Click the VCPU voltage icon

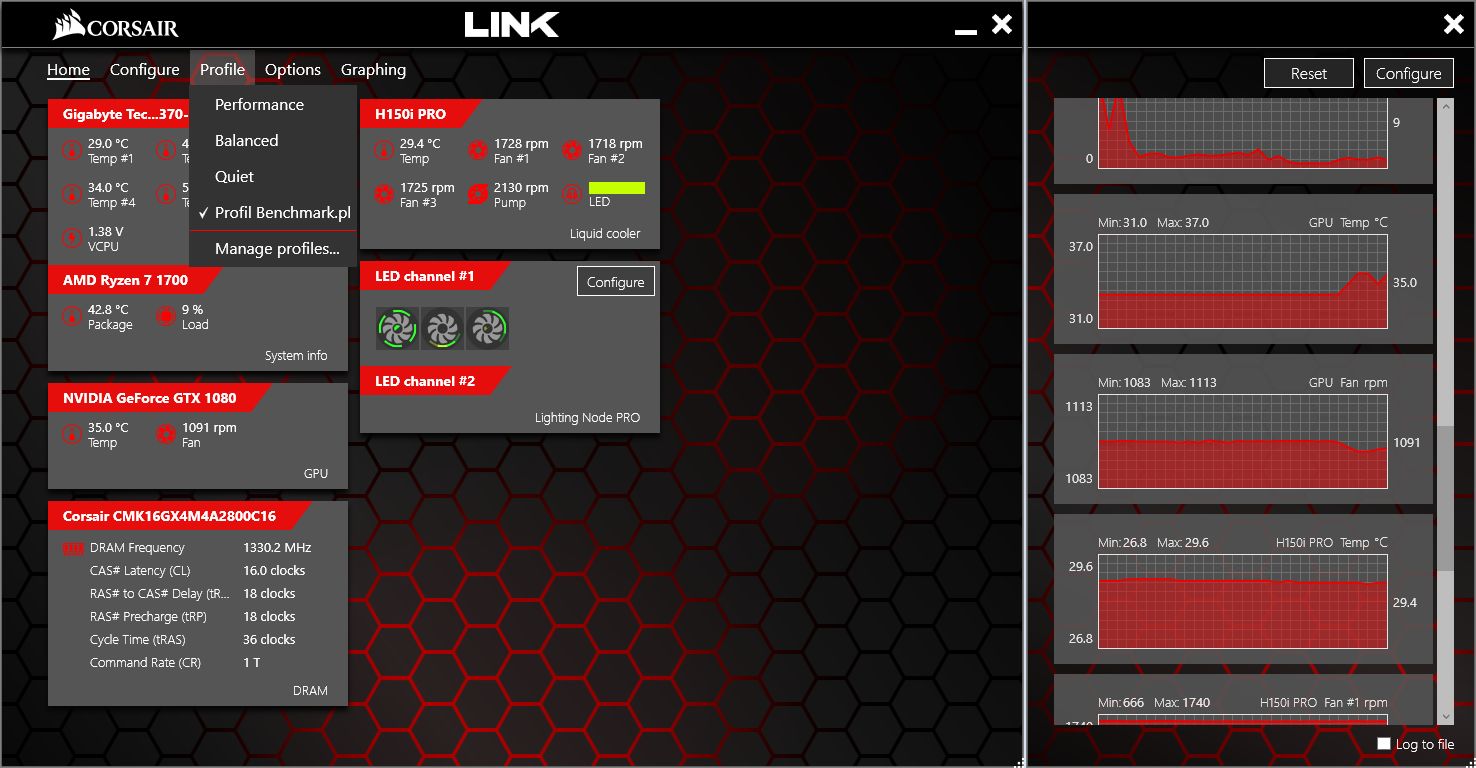[72, 238]
